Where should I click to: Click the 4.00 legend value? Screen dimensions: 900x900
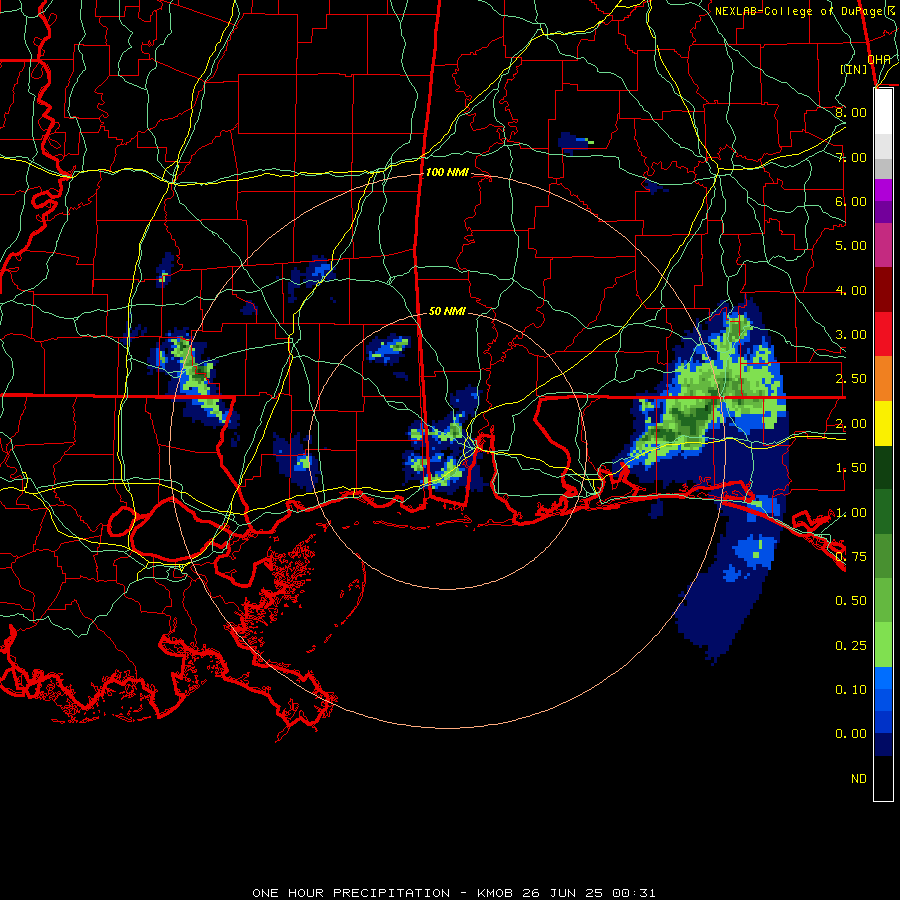pos(851,290)
